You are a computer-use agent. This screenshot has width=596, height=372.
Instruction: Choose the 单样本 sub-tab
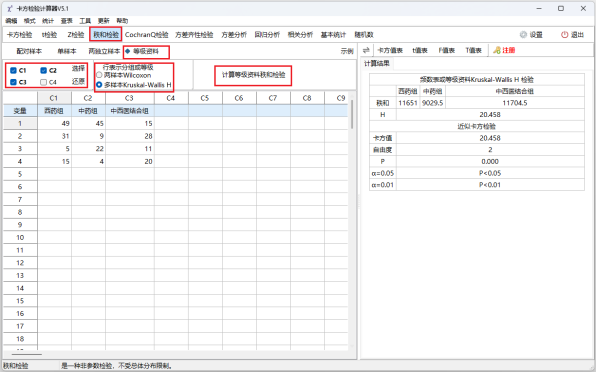67,51
